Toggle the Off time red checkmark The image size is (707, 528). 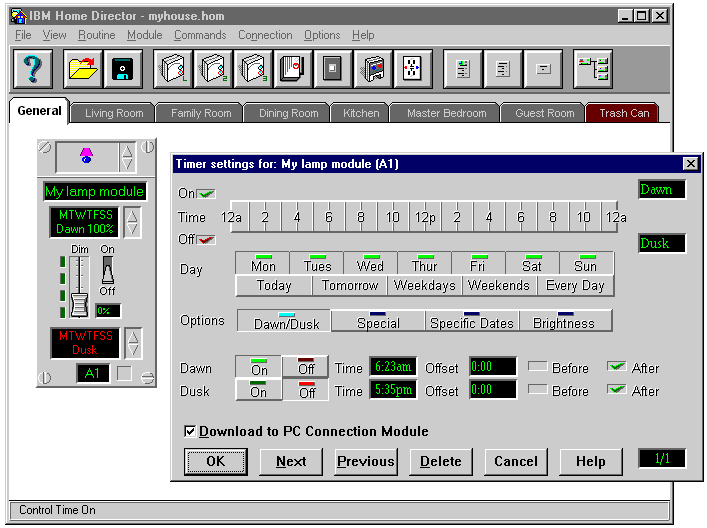[206, 239]
